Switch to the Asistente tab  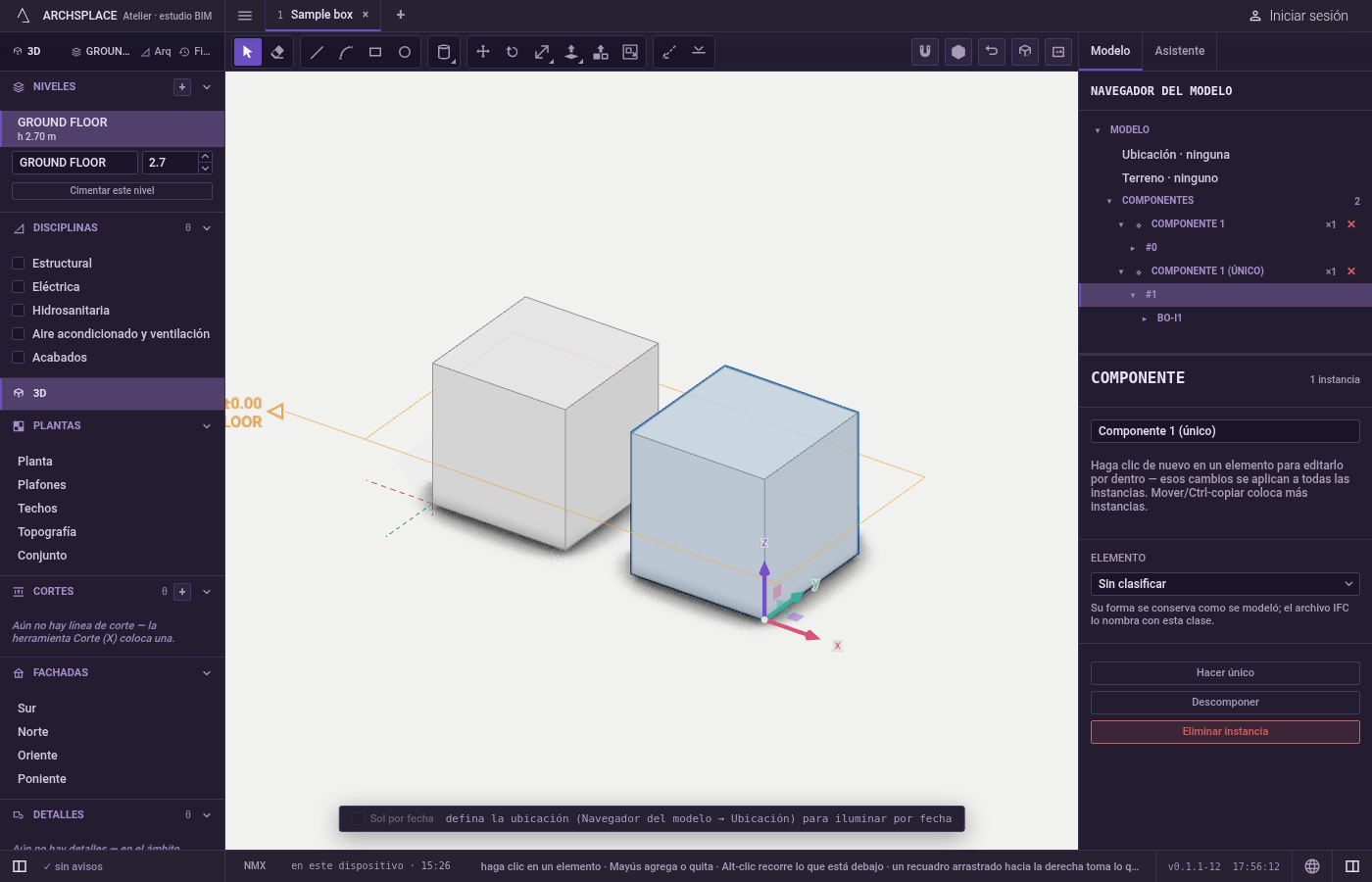(x=1180, y=51)
